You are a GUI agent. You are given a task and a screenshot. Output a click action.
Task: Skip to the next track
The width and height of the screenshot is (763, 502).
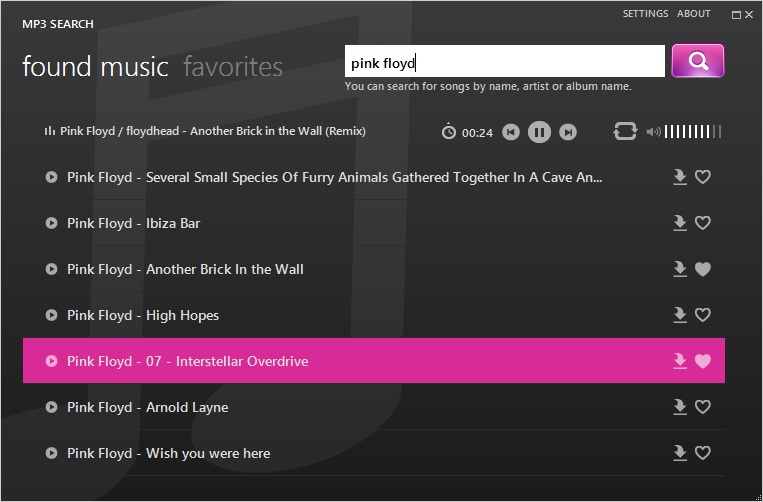568,132
